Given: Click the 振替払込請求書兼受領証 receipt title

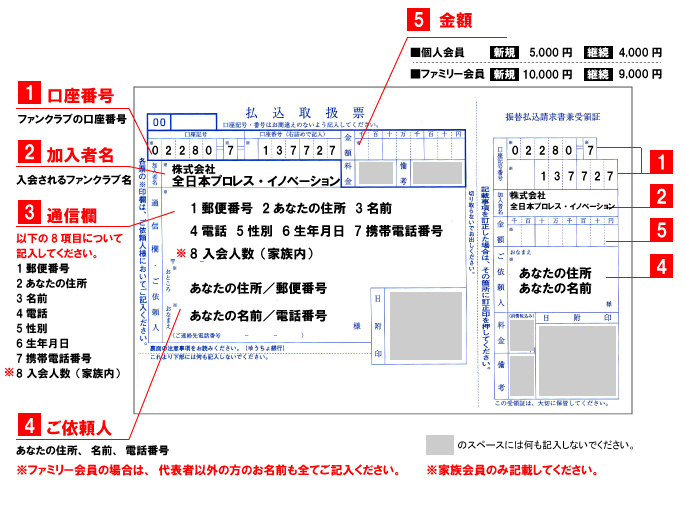Looking at the screenshot, I should coord(553,117).
